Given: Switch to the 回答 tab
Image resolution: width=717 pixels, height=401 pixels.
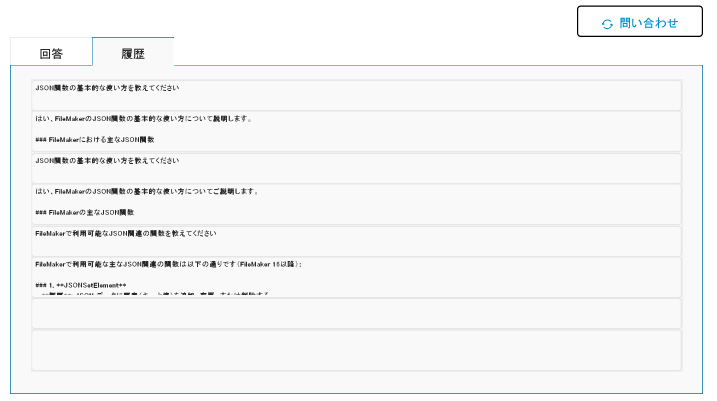Looking at the screenshot, I should pyautogui.click(x=51, y=53).
